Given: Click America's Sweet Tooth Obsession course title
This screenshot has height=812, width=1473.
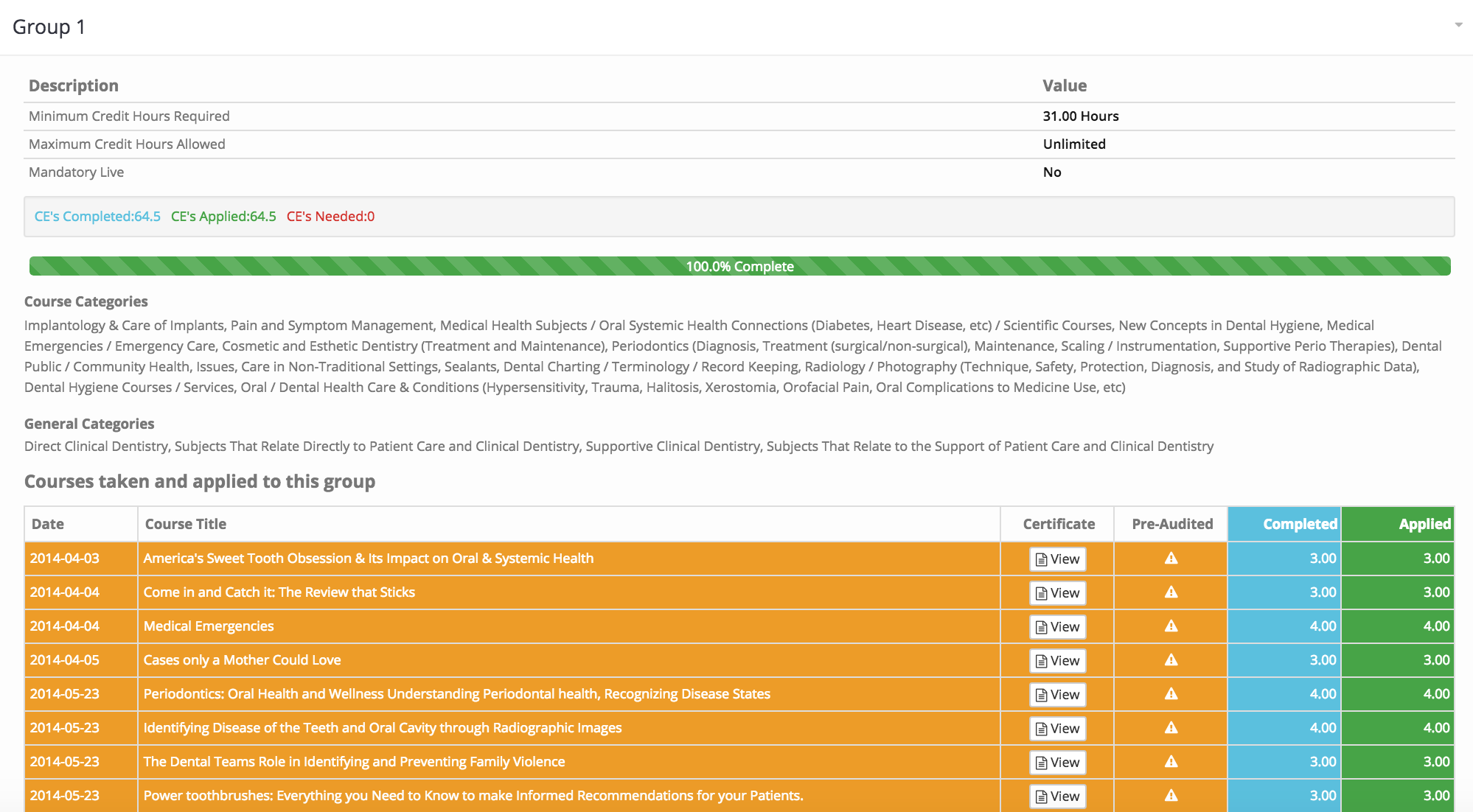Looking at the screenshot, I should coord(369,559).
